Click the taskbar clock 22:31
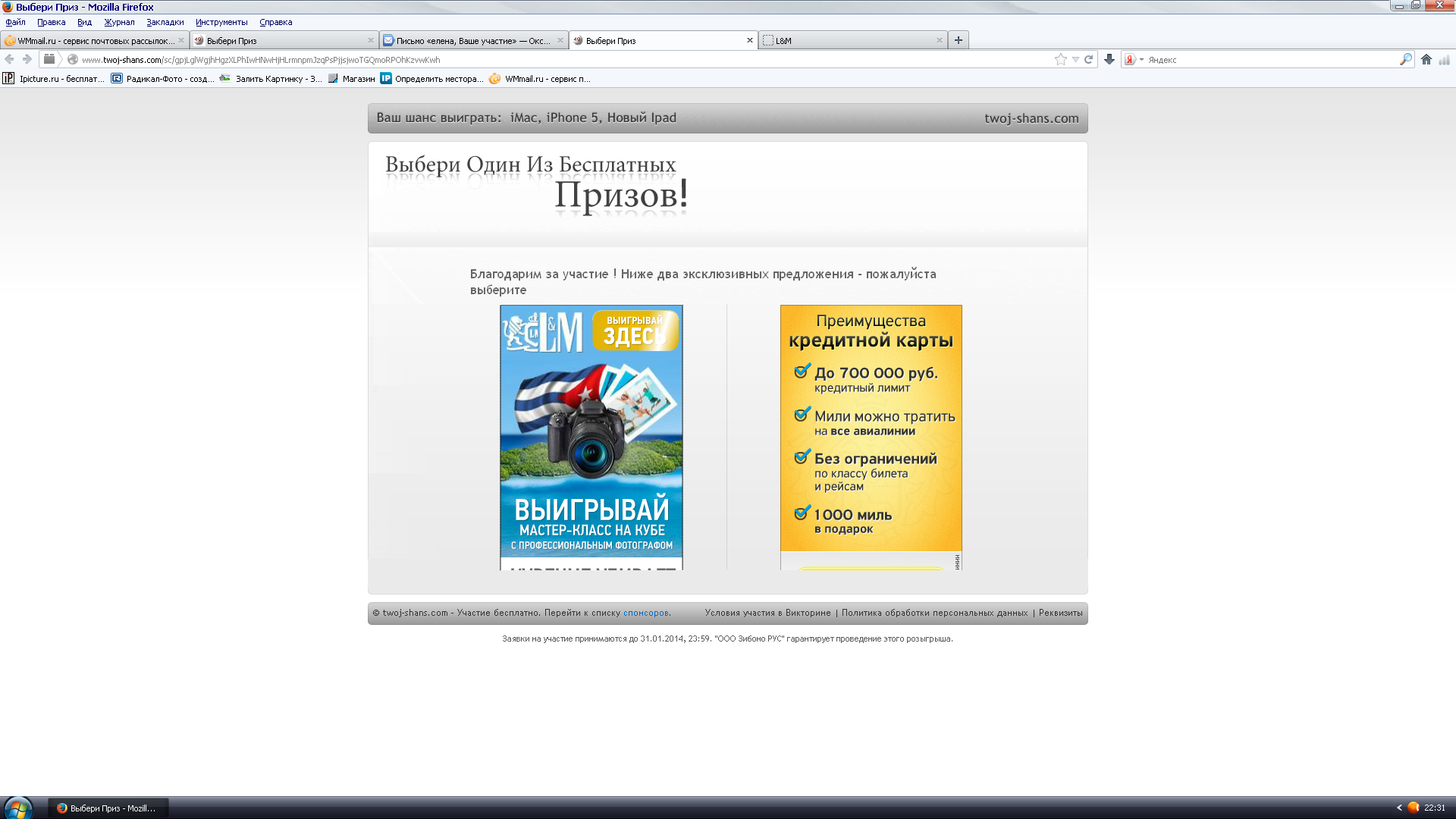Viewport: 1456px width, 819px height. coord(1435,808)
